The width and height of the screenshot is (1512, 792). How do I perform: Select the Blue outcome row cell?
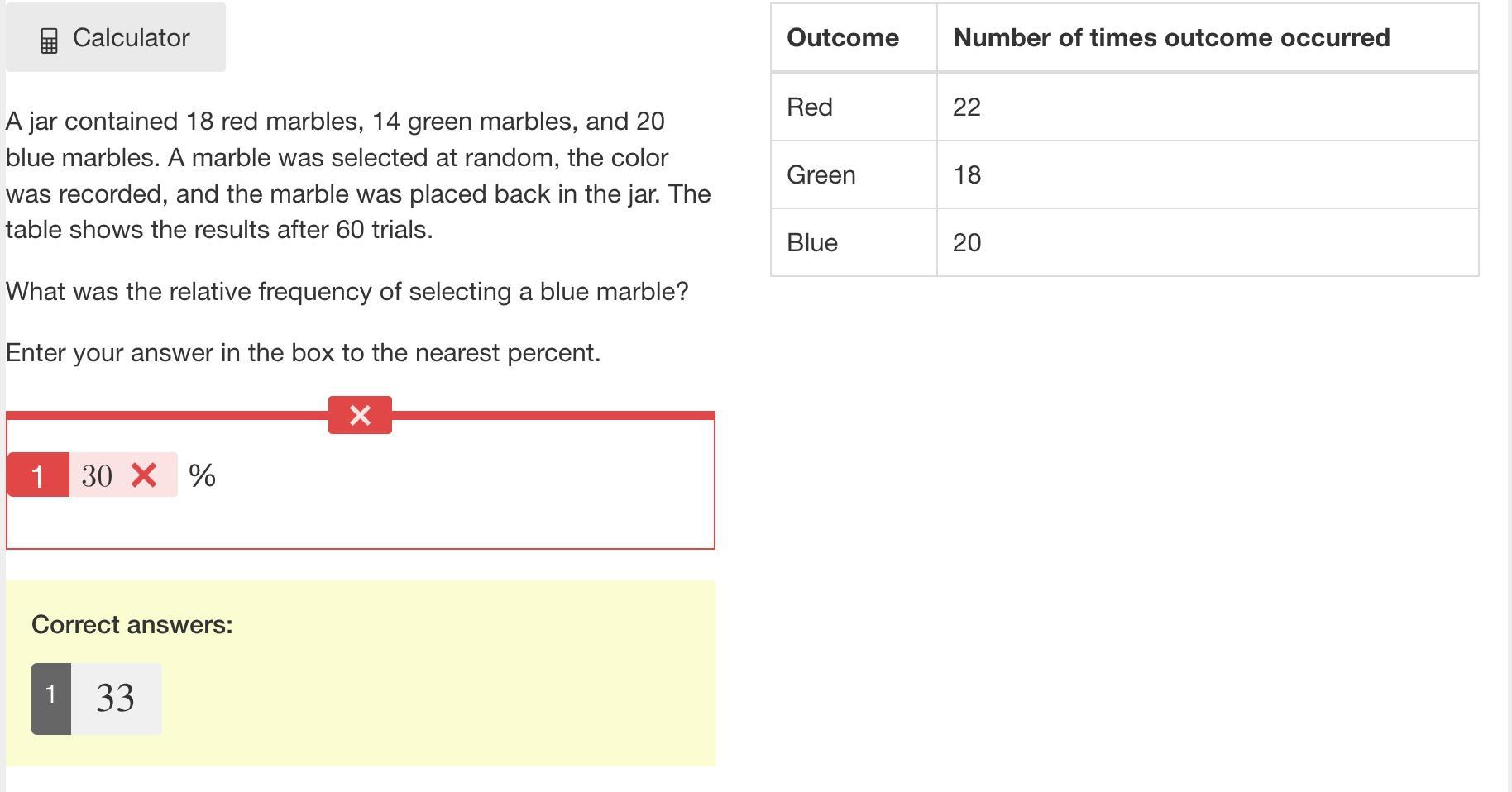[812, 242]
